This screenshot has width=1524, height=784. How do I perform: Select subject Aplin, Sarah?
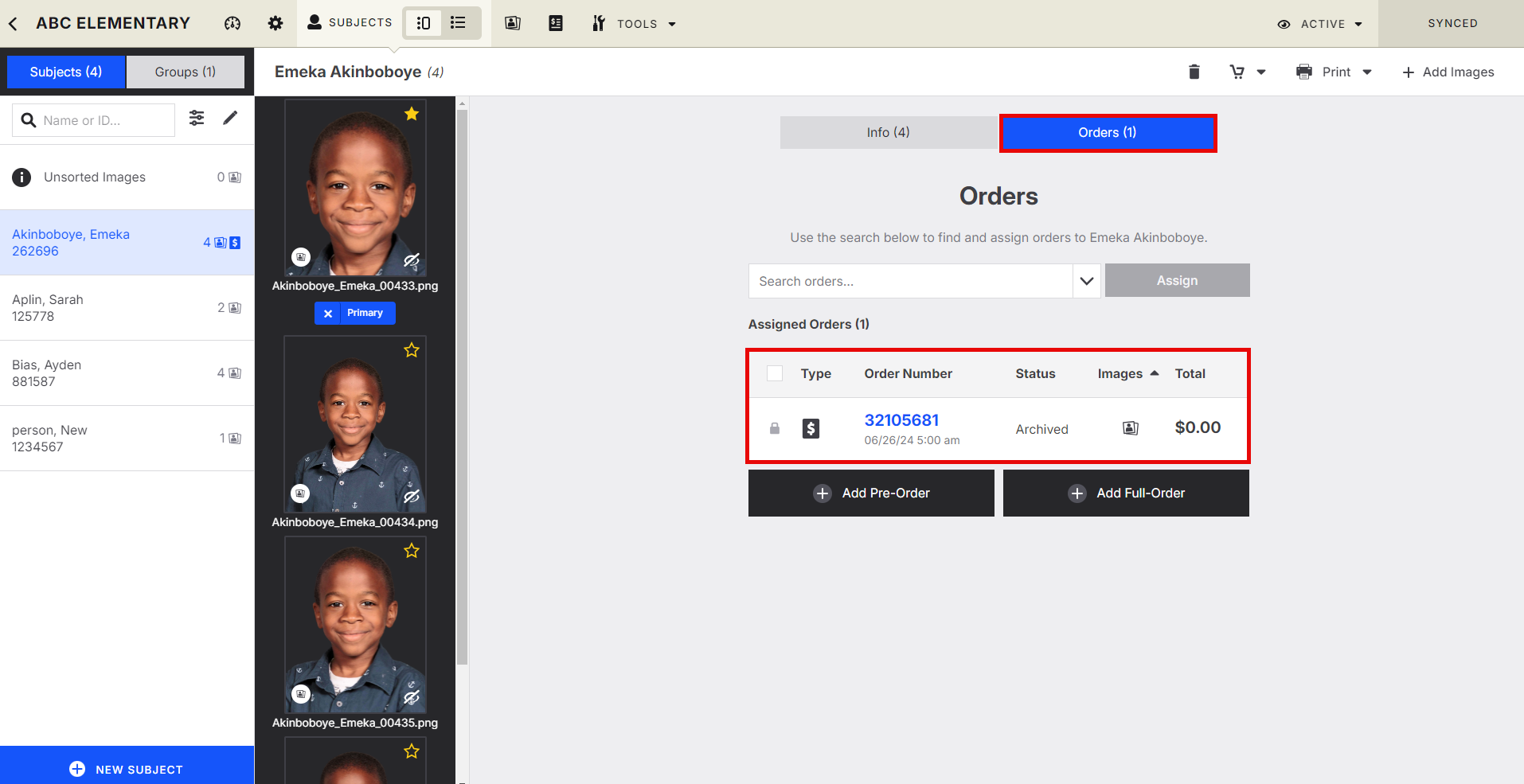point(127,308)
